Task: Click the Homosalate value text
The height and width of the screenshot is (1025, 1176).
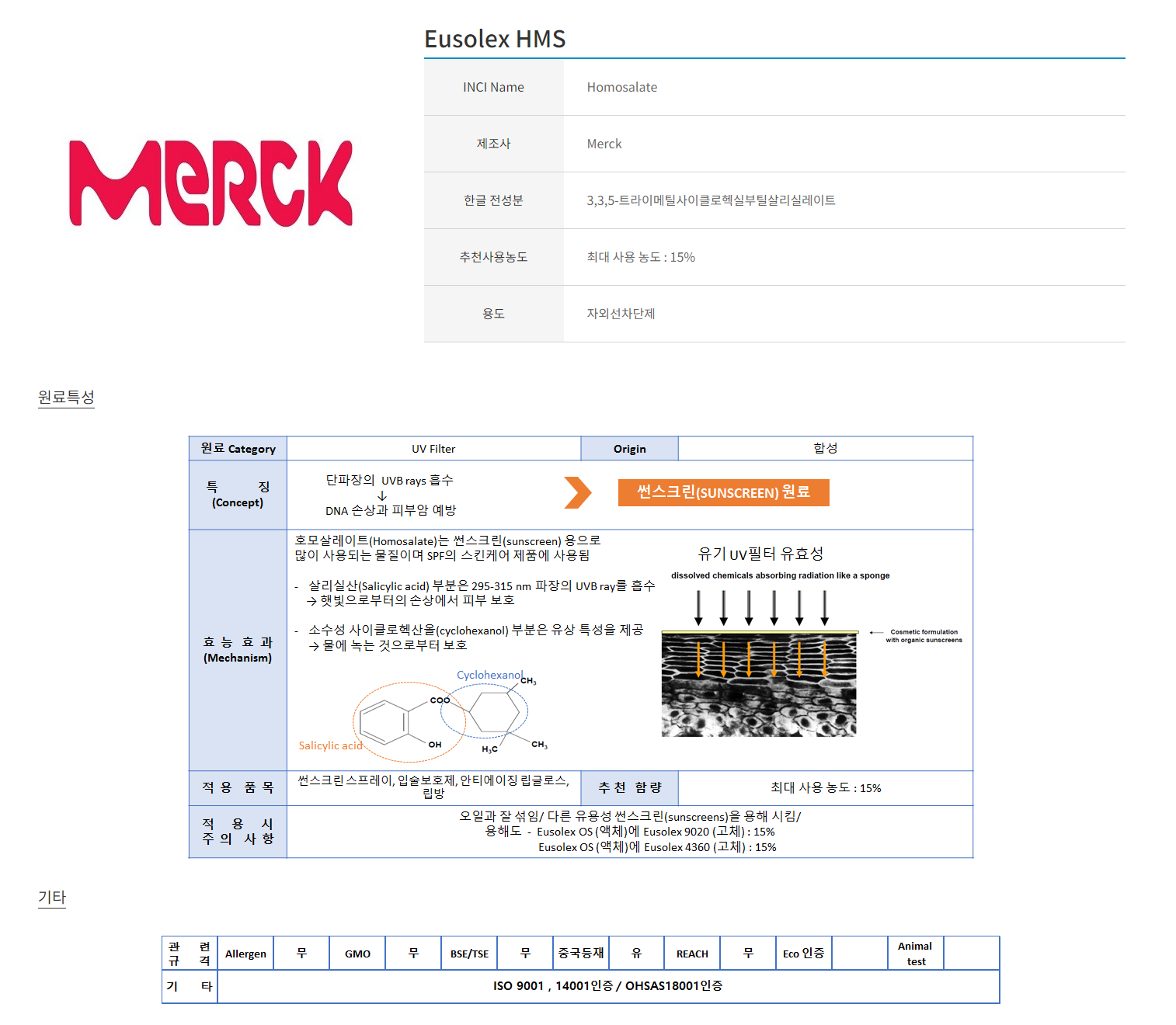Action: pos(621,87)
